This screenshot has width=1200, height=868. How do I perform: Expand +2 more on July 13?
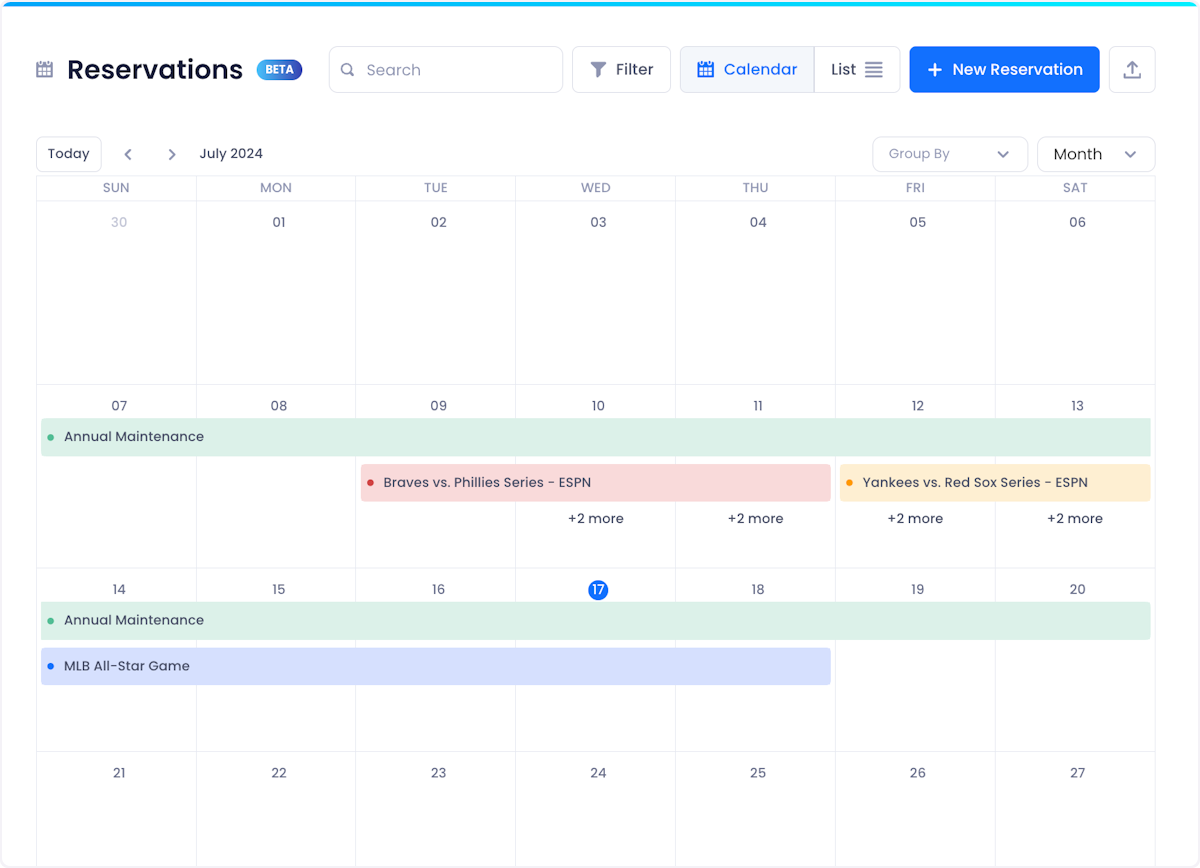coord(1075,519)
